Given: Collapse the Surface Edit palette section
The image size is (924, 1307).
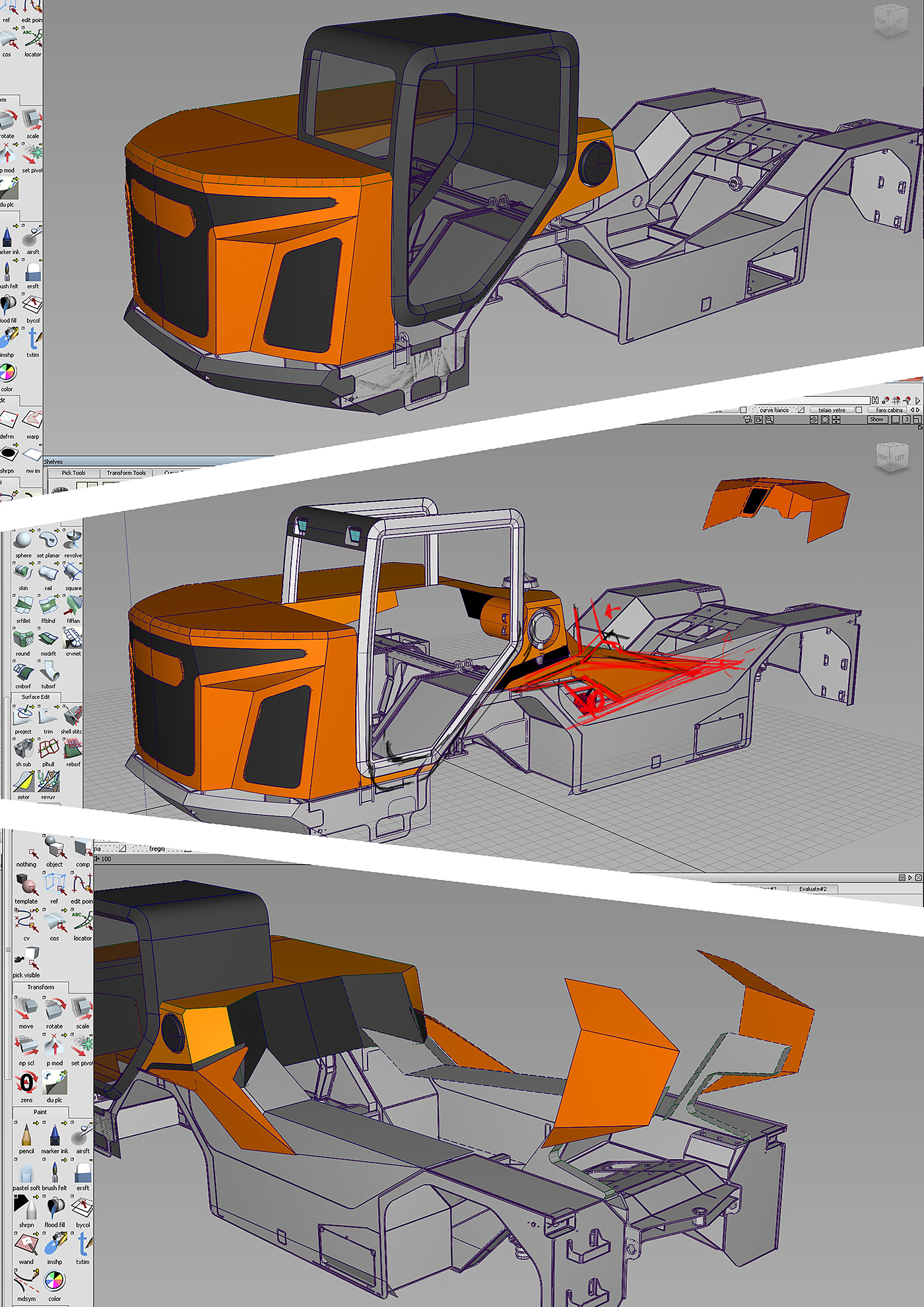Looking at the screenshot, I should (36, 697).
